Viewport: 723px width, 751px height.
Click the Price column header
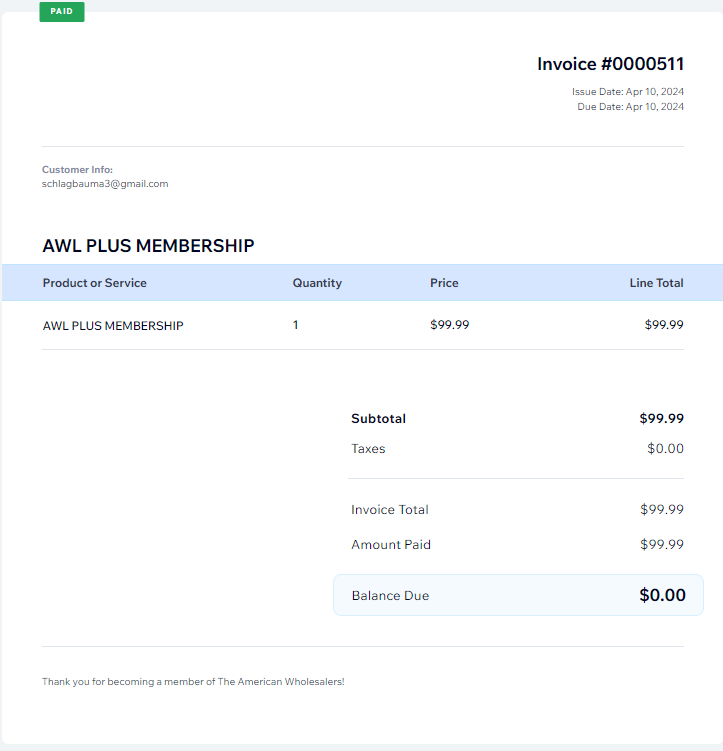click(x=444, y=283)
